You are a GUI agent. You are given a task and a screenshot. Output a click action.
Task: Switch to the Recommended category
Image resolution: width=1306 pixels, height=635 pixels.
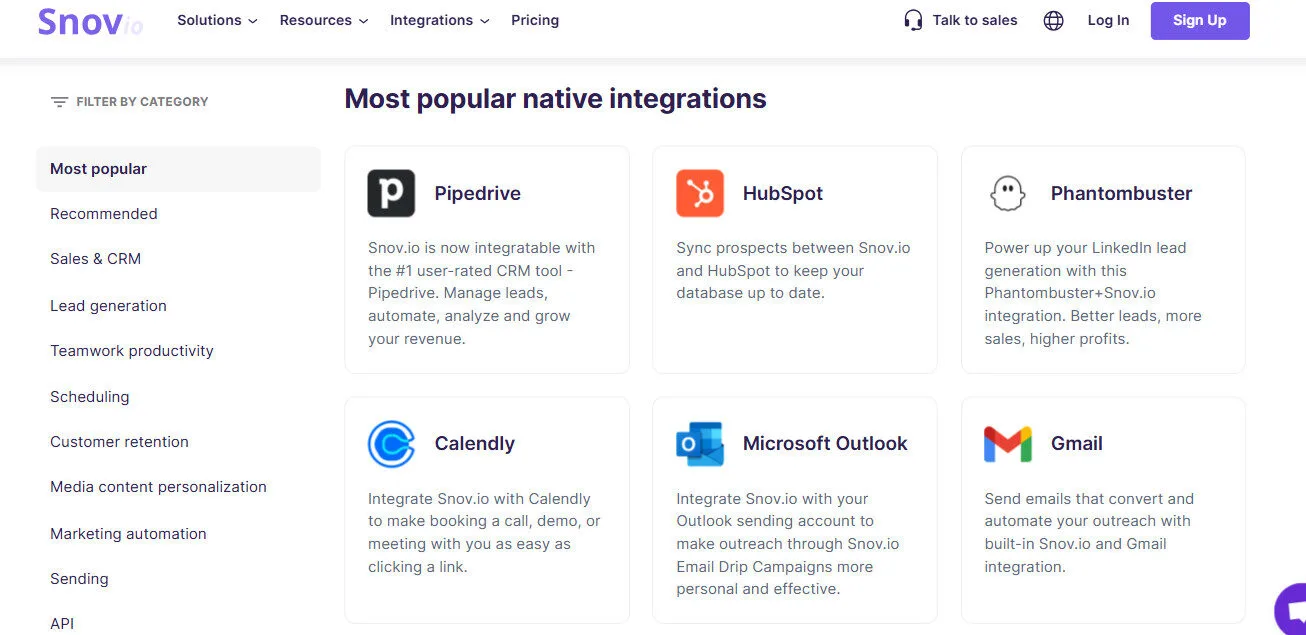[x=104, y=213]
